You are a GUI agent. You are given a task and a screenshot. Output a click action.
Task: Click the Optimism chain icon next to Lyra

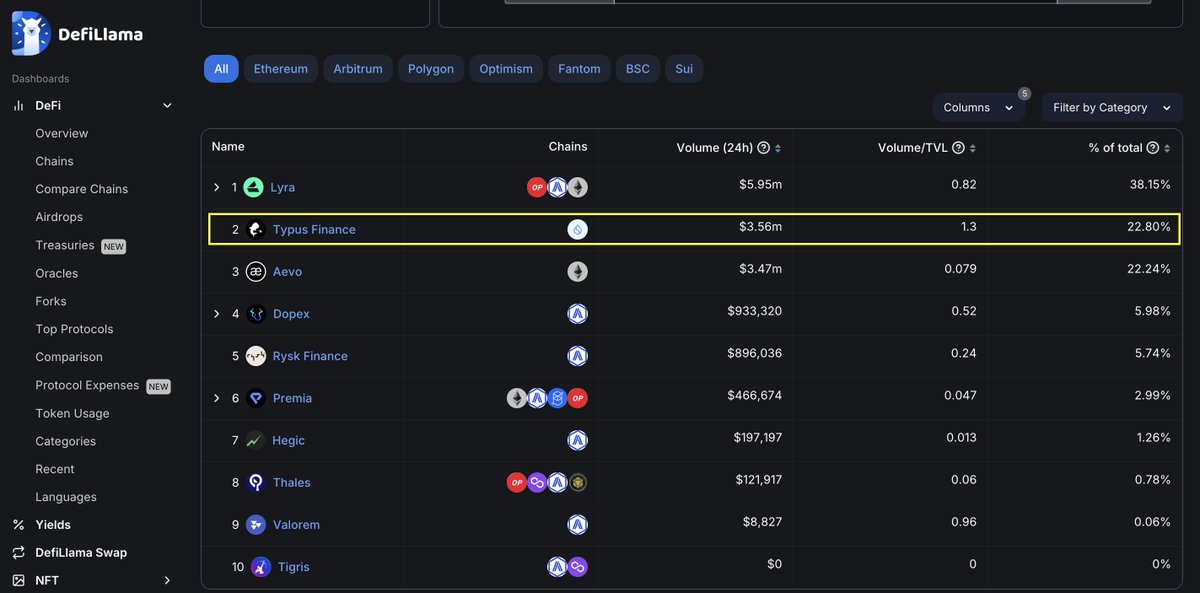pos(537,186)
